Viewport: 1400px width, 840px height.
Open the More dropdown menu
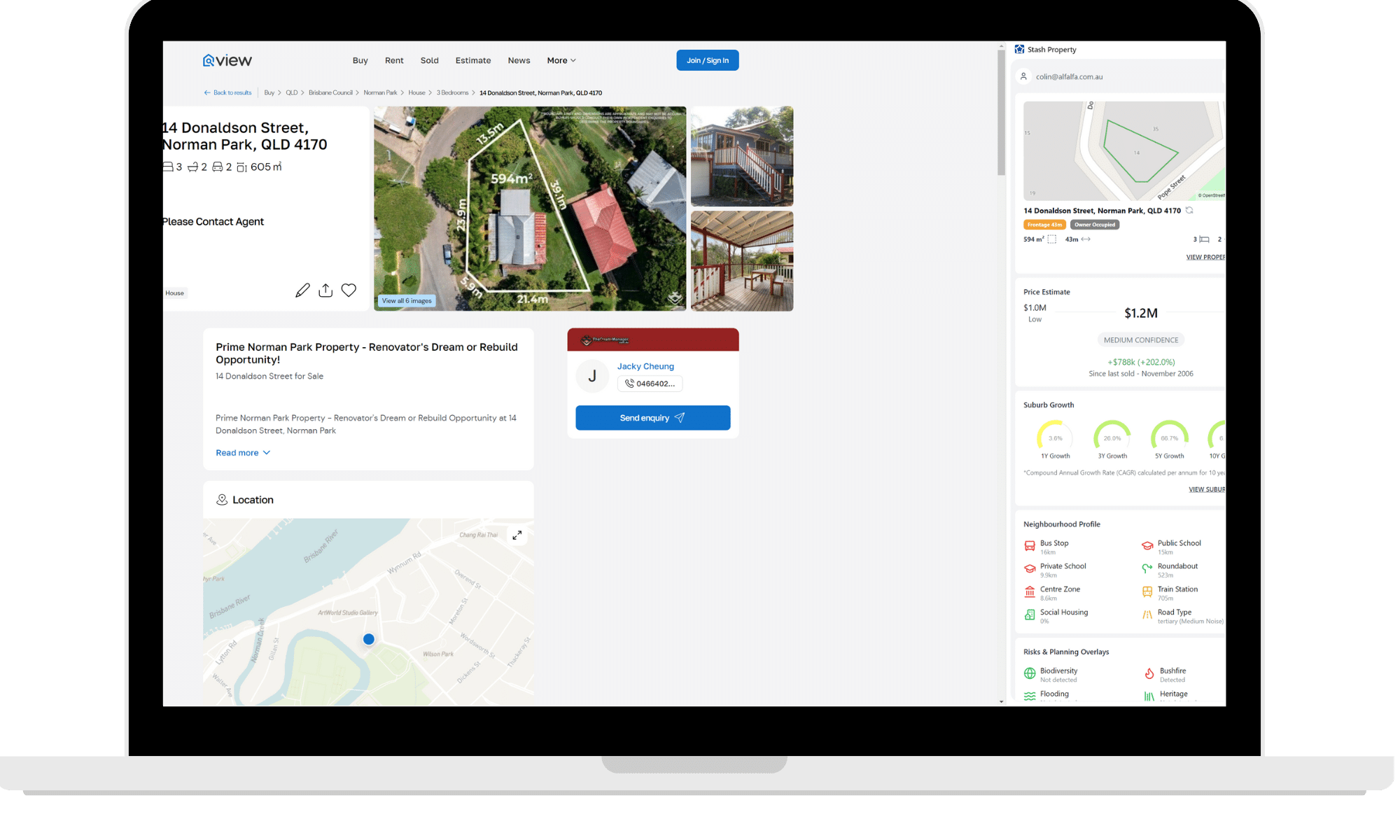coord(561,60)
